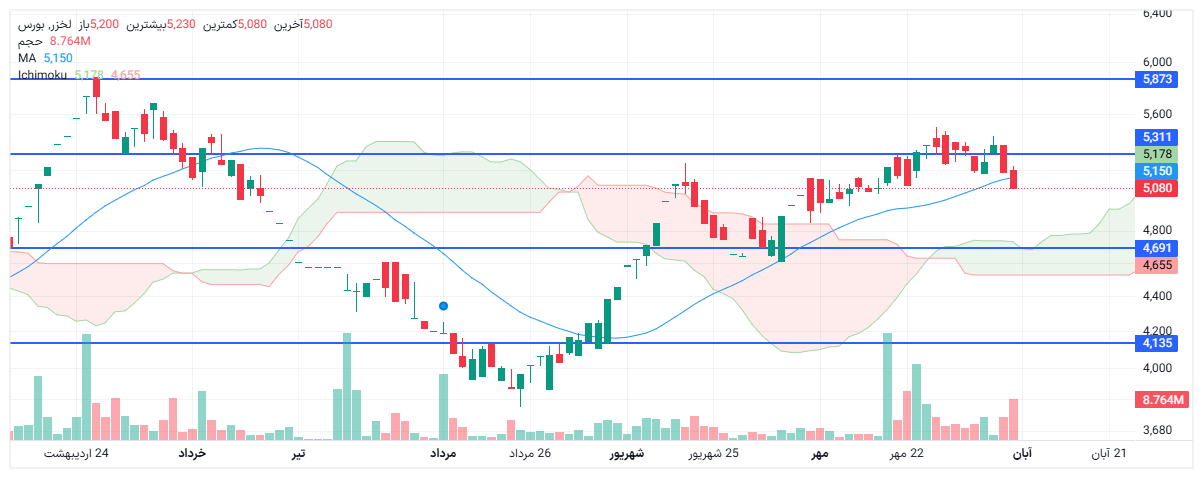Viewport: 1203px width, 478px height.
Task: Click the مرداد month label on time axis
Action: coord(443,454)
